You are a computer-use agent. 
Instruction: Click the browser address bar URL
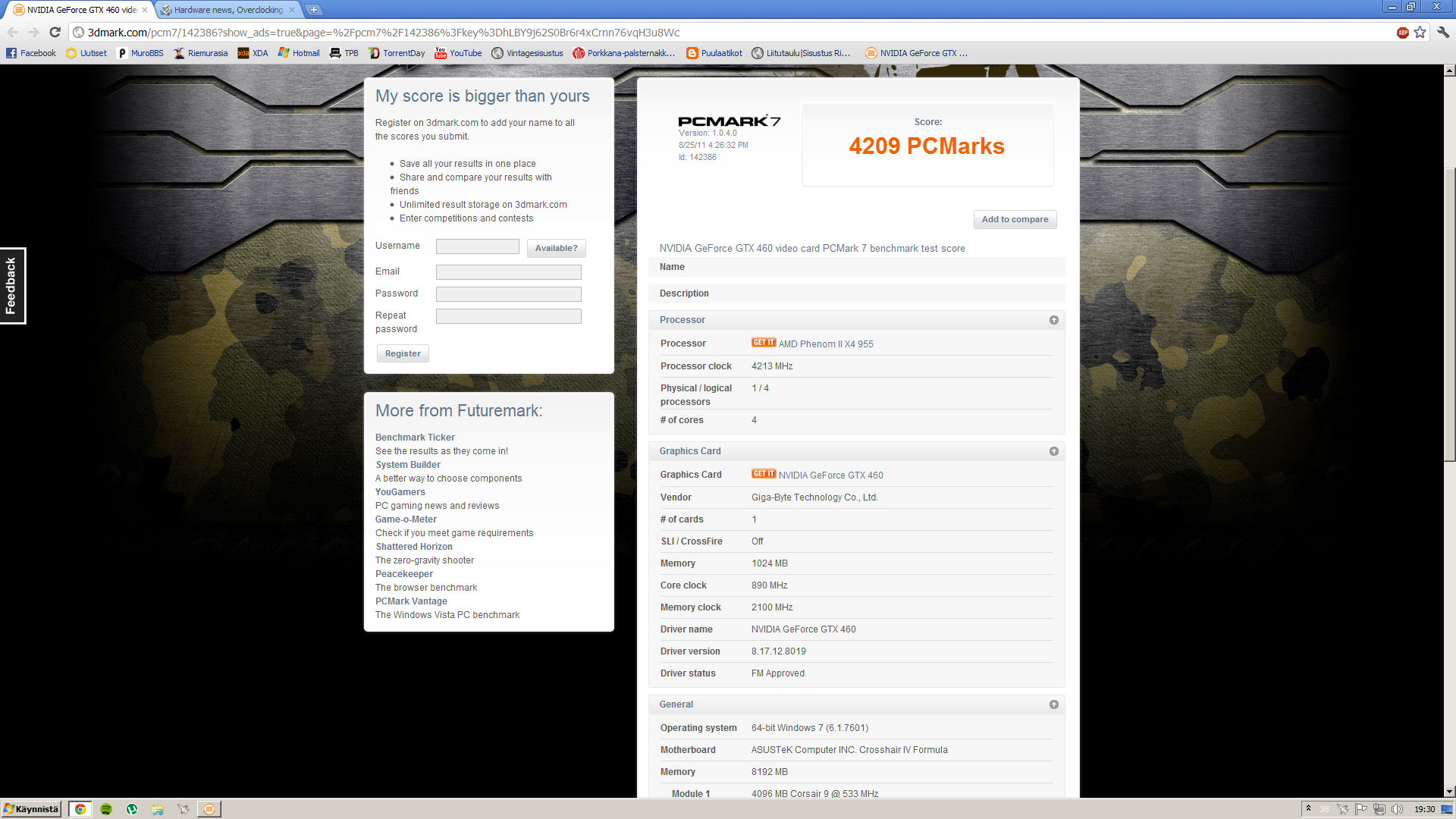384,32
